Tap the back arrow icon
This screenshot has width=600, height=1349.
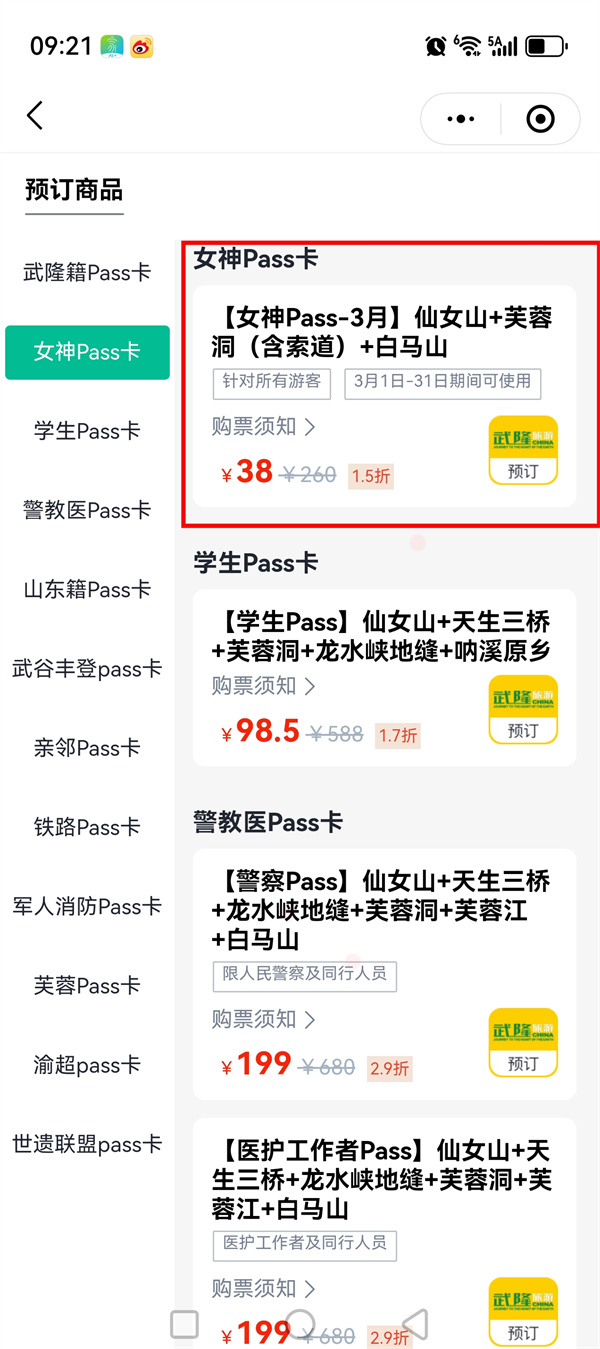(x=35, y=116)
